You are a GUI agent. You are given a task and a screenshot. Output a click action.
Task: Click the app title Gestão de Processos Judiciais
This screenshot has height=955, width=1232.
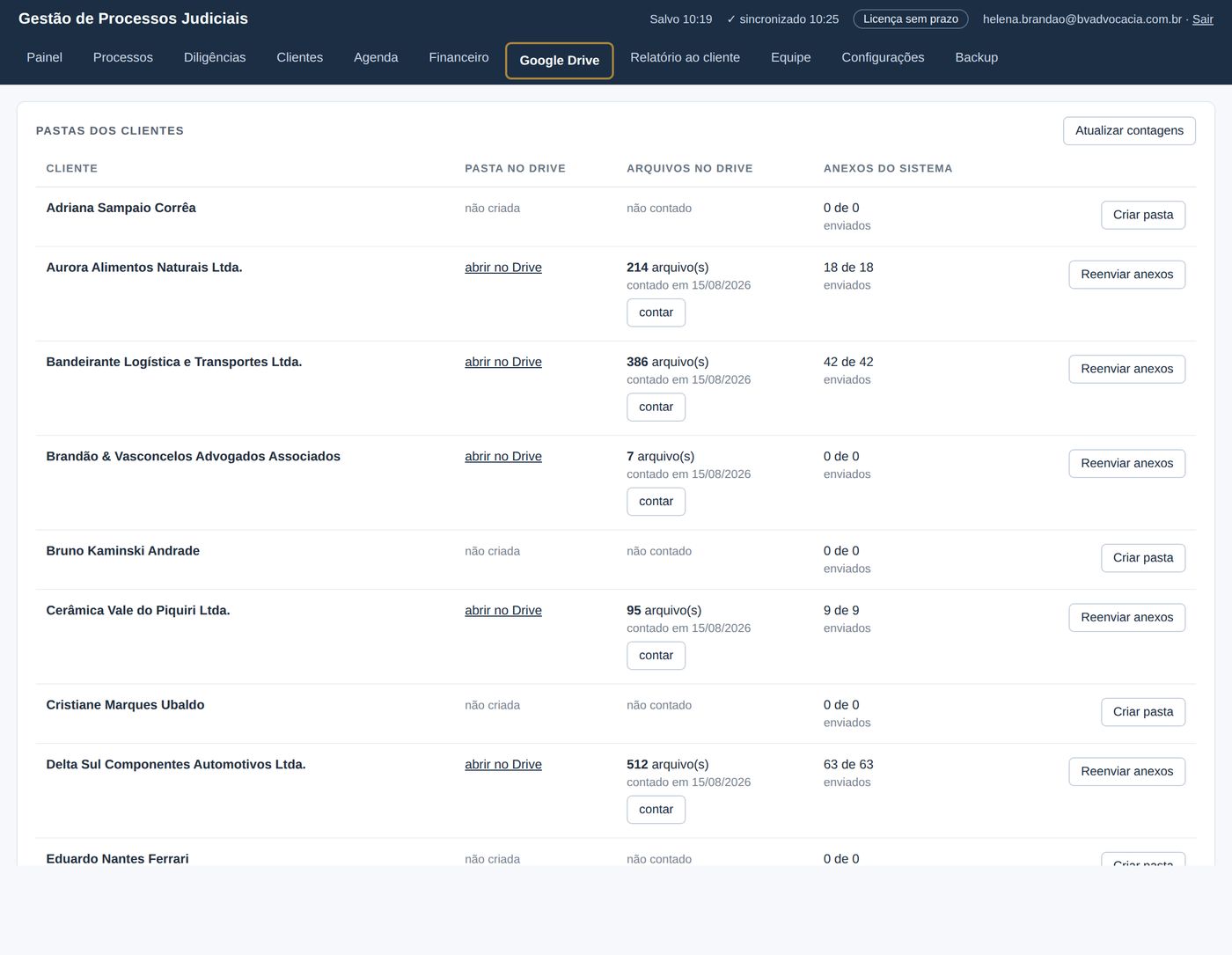[x=133, y=18]
